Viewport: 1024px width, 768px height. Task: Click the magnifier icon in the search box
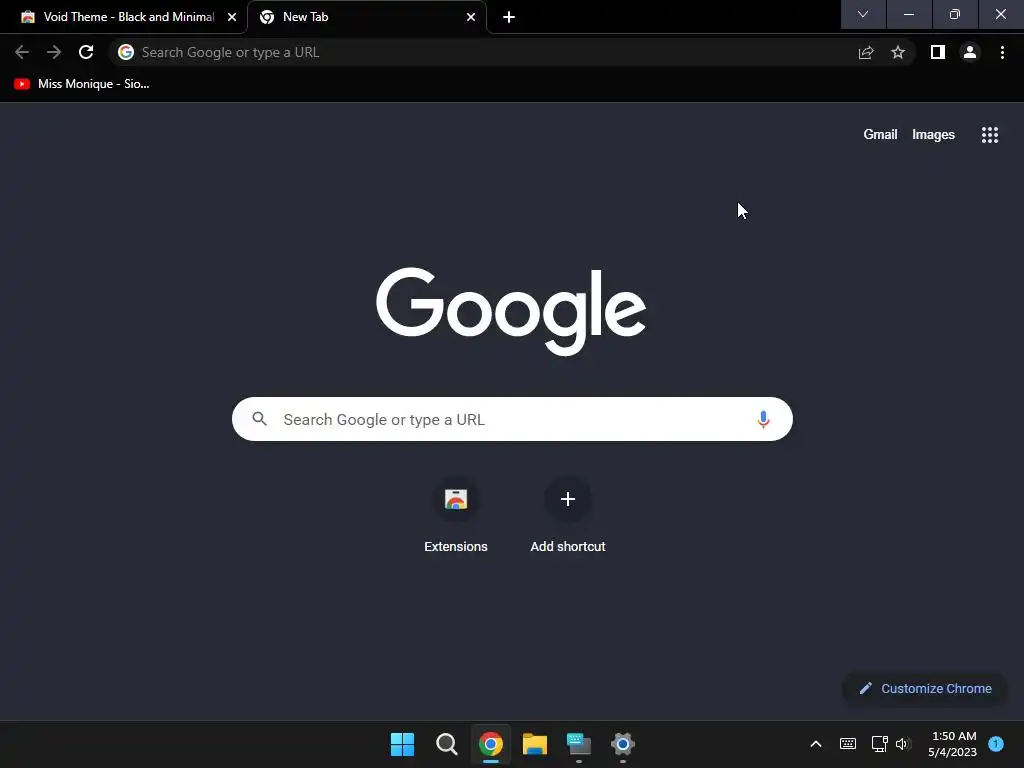[x=259, y=419]
